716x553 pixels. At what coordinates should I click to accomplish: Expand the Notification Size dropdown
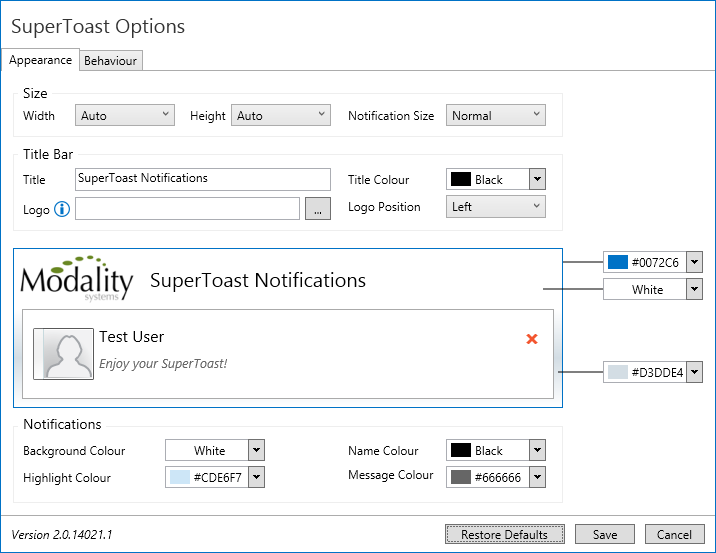(x=496, y=115)
